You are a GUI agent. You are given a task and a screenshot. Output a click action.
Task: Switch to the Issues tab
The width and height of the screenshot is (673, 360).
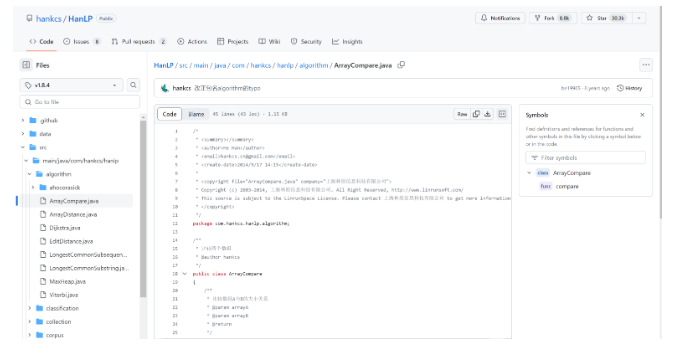(x=82, y=42)
